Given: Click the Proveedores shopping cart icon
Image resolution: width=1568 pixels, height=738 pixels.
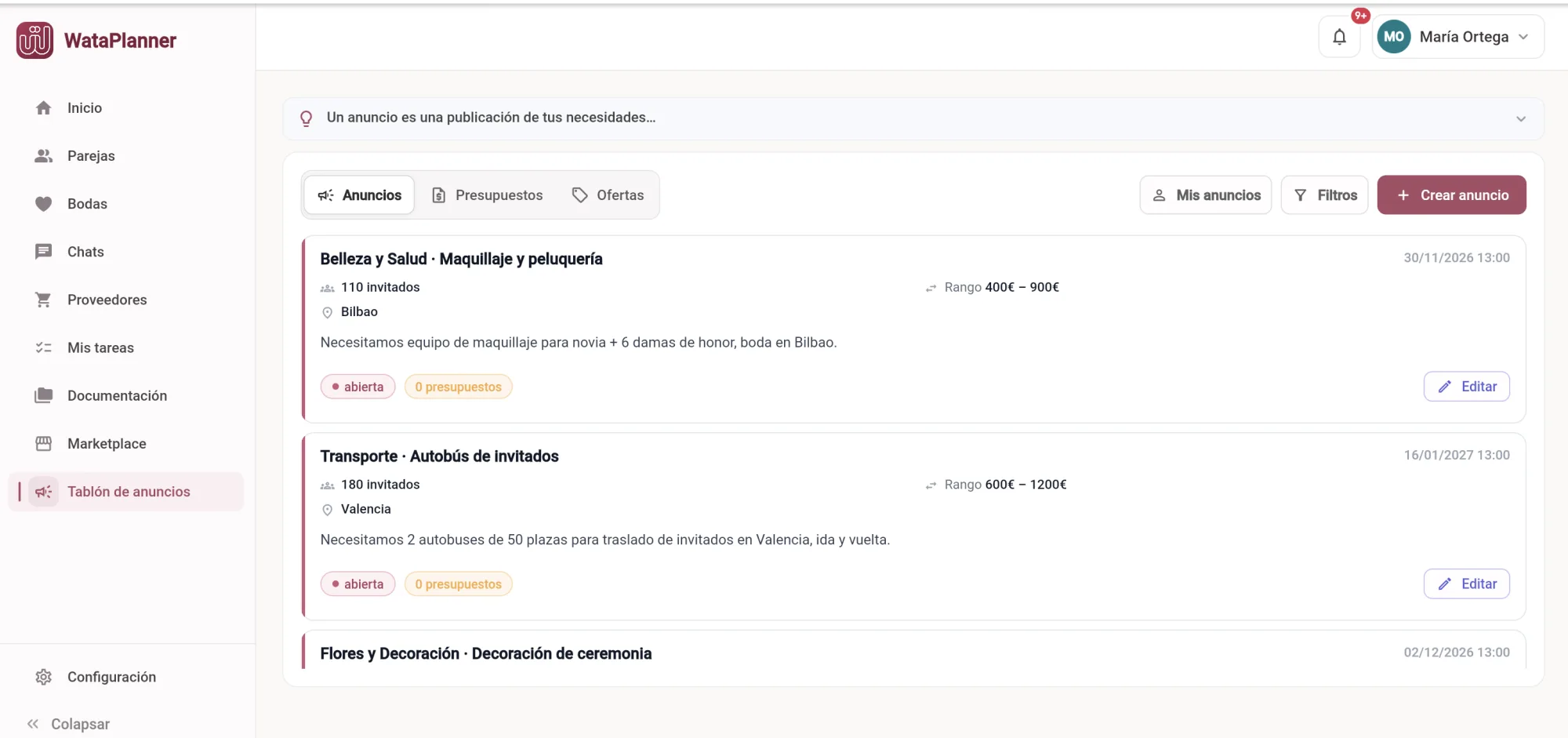Looking at the screenshot, I should click(x=44, y=300).
